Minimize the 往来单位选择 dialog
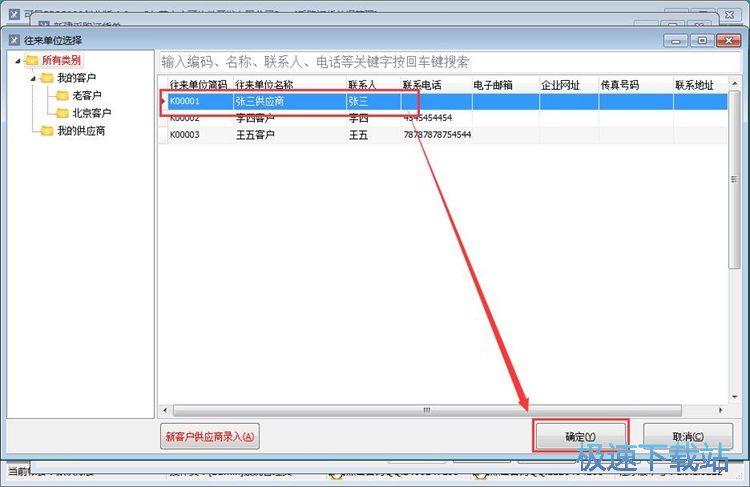Screen dimensions: 750x487 (675, 41)
